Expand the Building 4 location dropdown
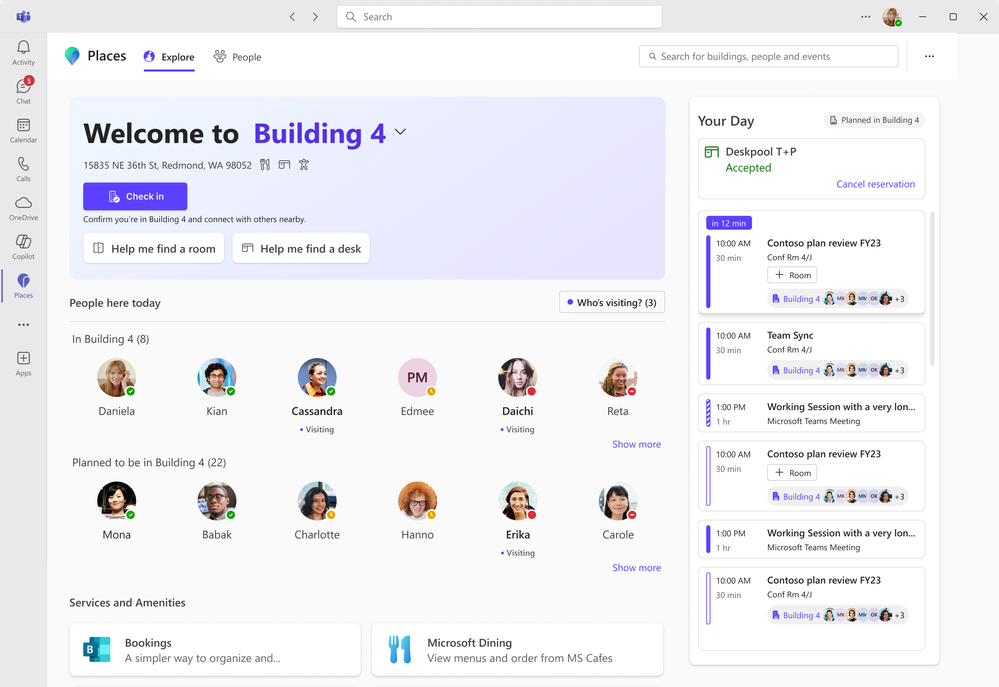Viewport: 999px width, 687px height. point(400,132)
